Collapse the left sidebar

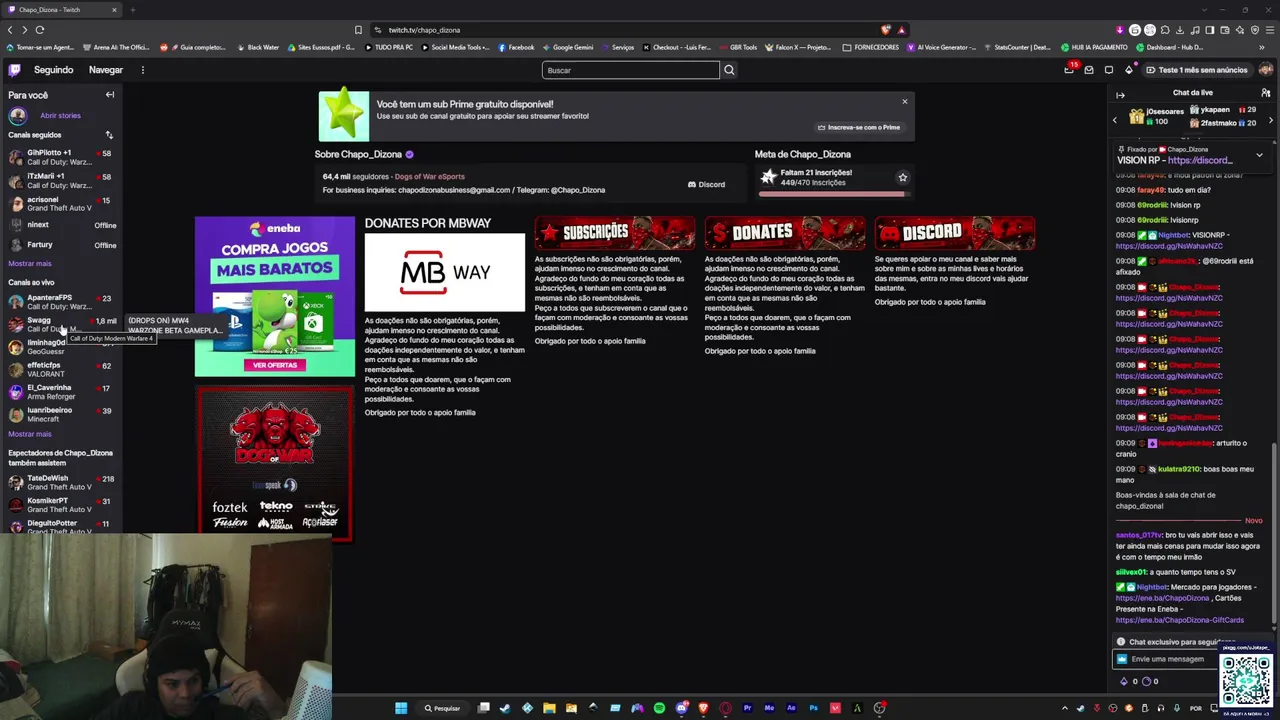pos(110,95)
